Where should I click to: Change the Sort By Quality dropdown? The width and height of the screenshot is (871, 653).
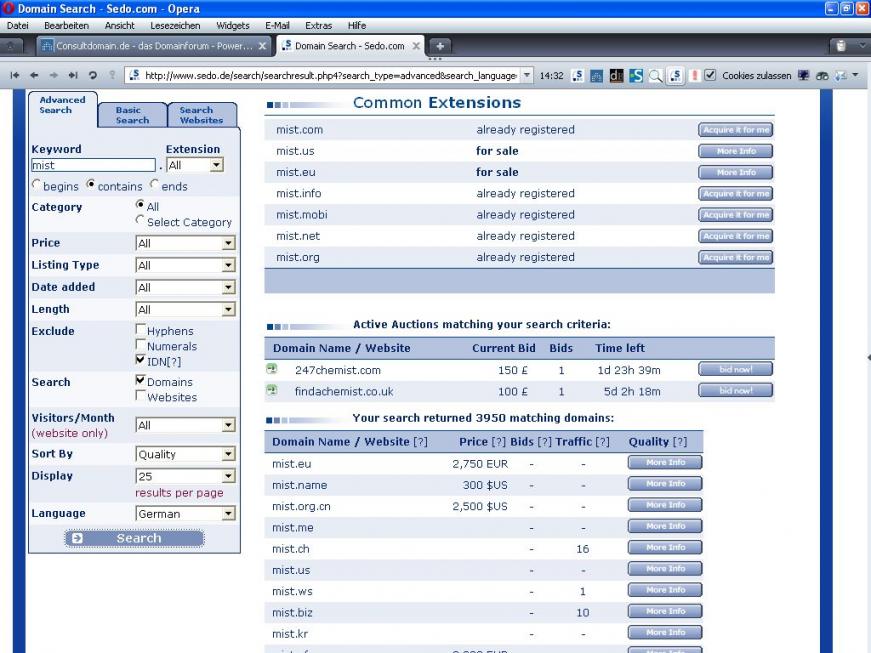(186, 454)
